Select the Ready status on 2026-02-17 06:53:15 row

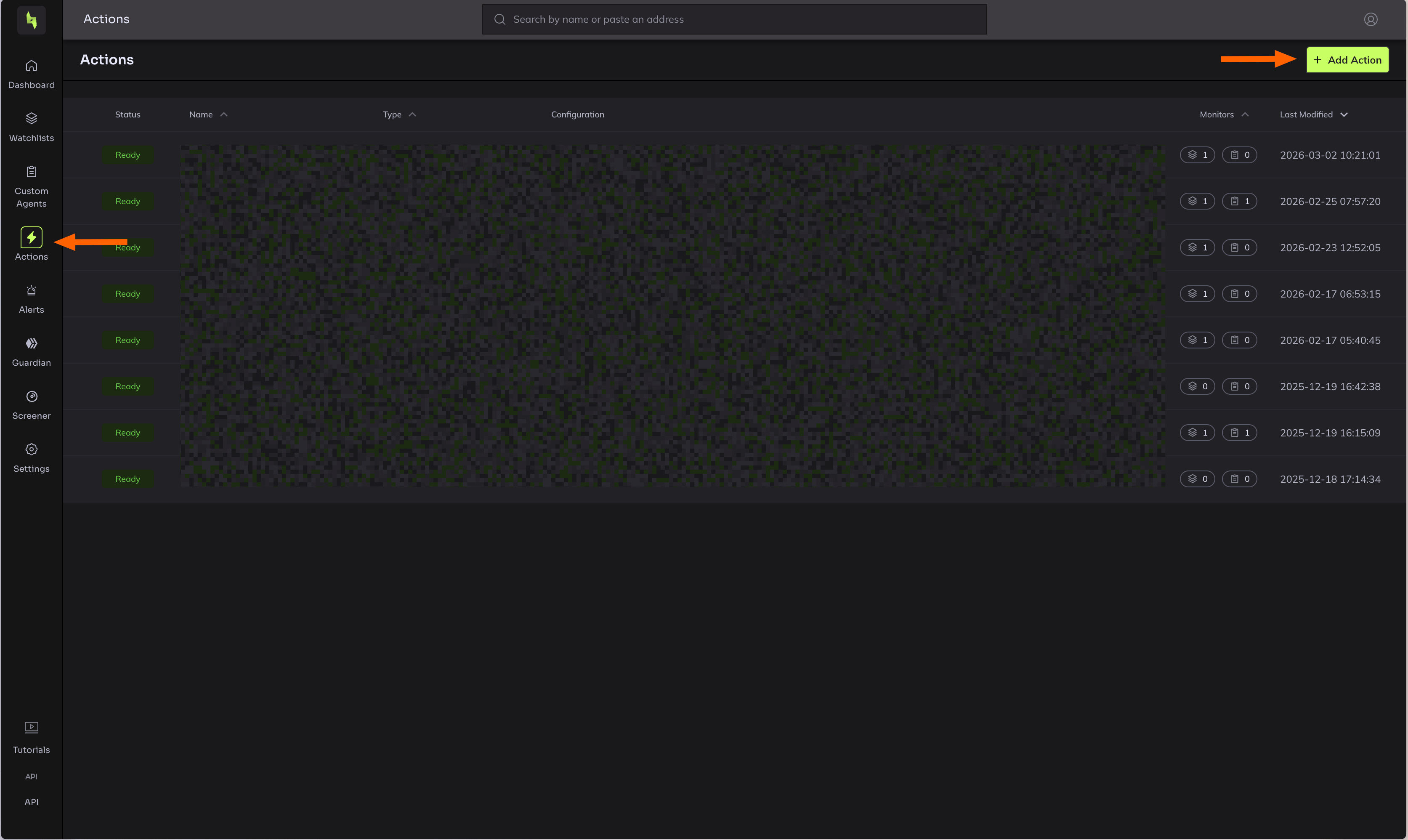tap(128, 294)
